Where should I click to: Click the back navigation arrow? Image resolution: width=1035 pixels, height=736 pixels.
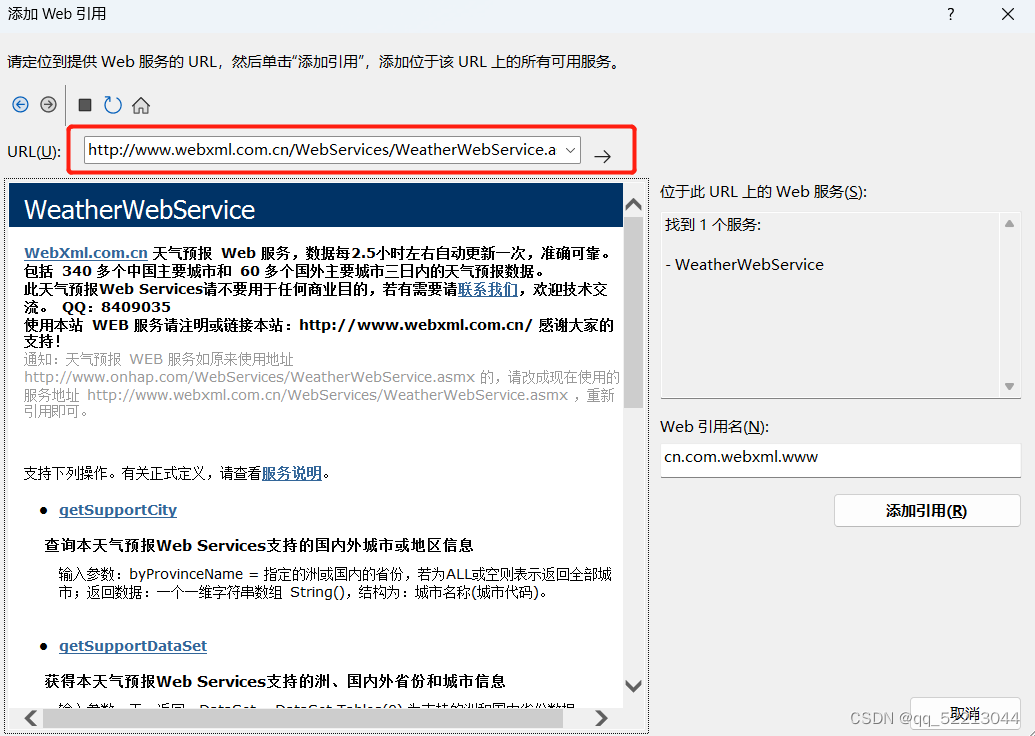[x=20, y=104]
